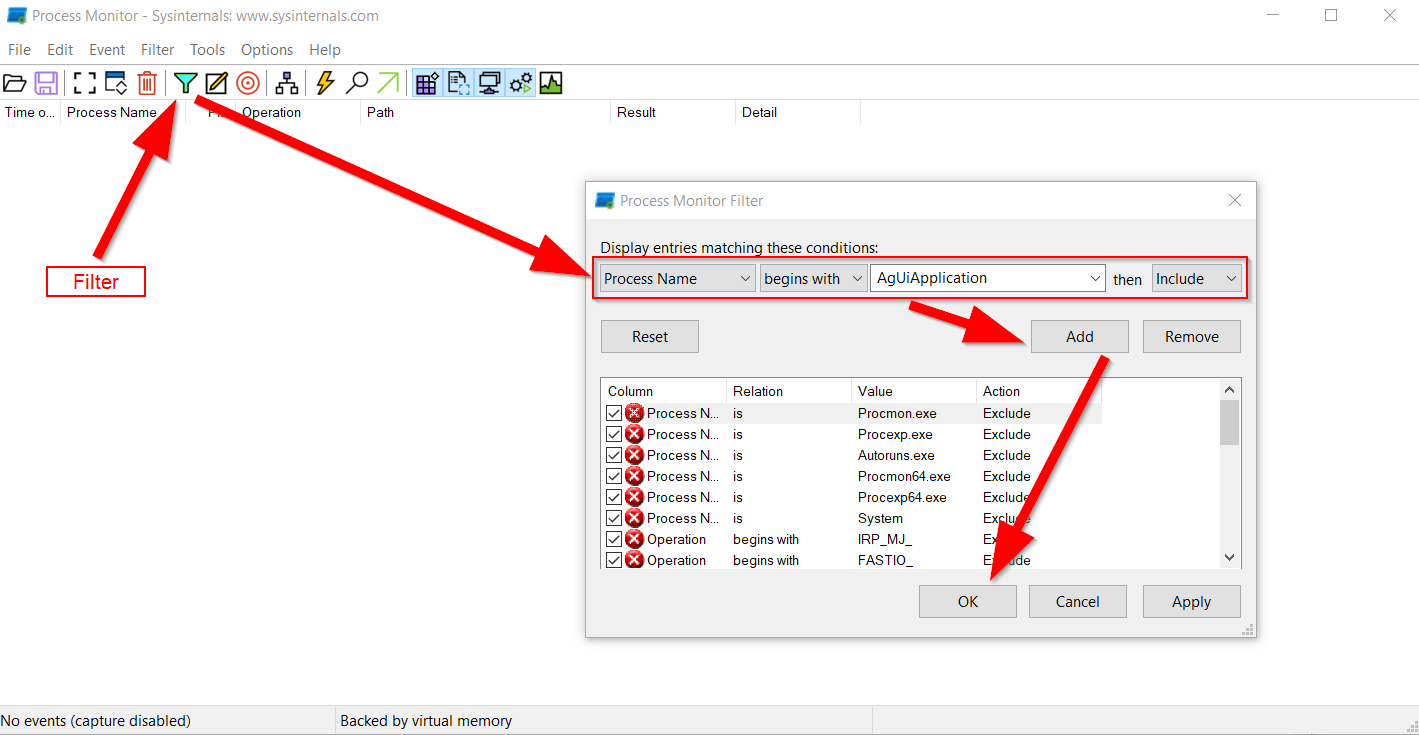Open the Edit menu

click(60, 50)
